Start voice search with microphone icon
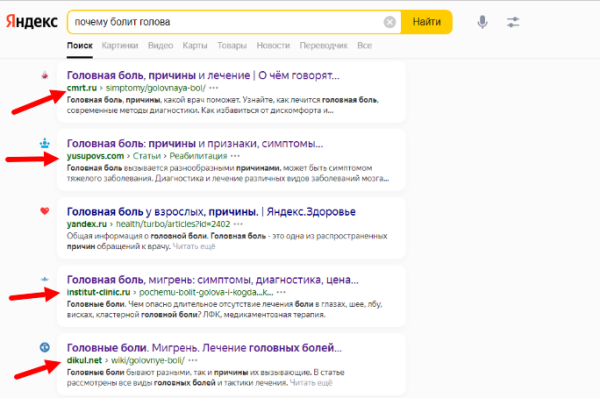 point(483,22)
